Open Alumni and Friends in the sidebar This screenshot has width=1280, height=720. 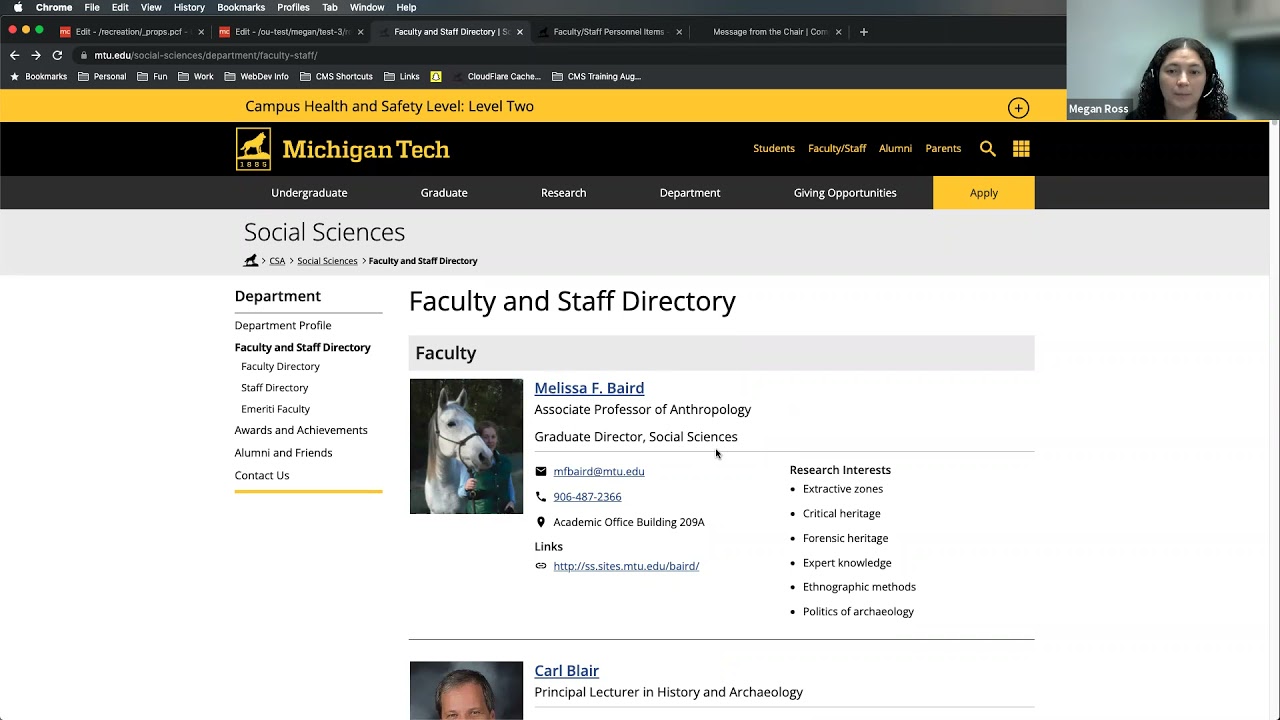(283, 453)
